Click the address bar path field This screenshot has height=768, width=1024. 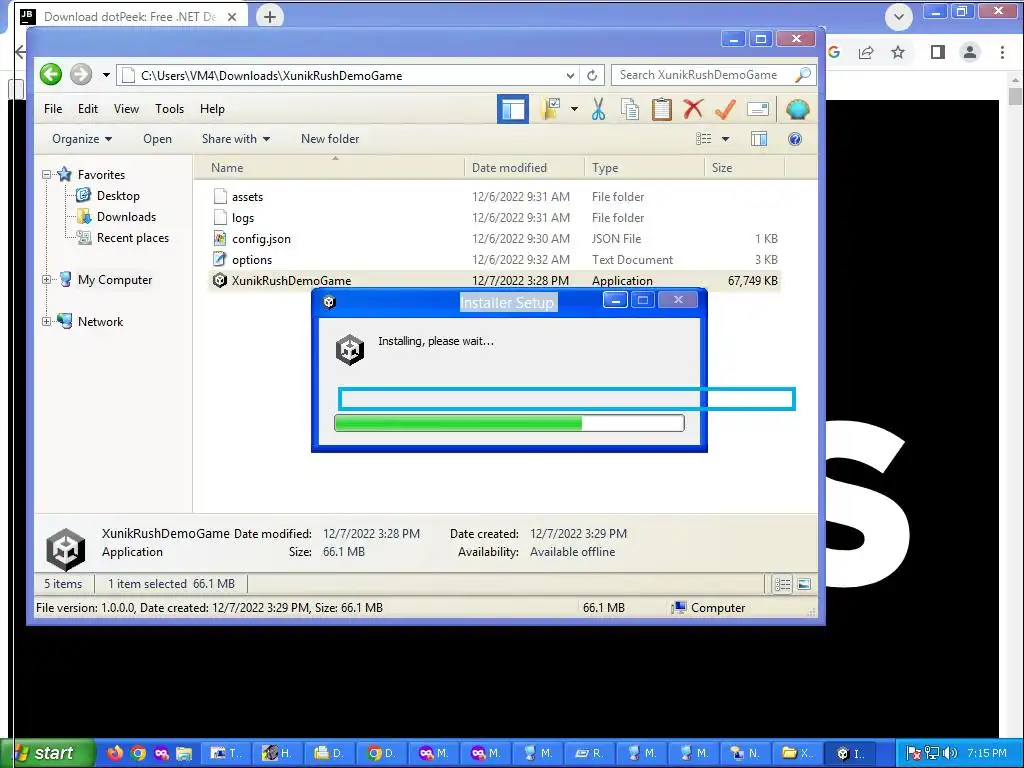click(x=347, y=76)
